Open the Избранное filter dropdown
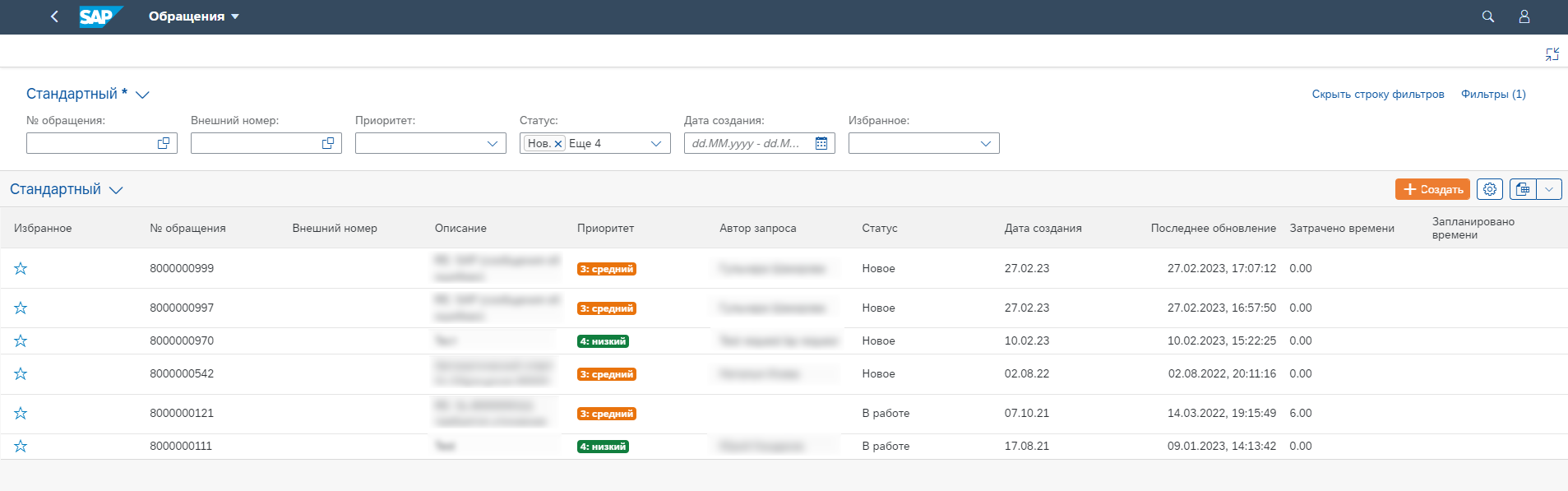The image size is (1568, 491). pyautogui.click(x=985, y=143)
